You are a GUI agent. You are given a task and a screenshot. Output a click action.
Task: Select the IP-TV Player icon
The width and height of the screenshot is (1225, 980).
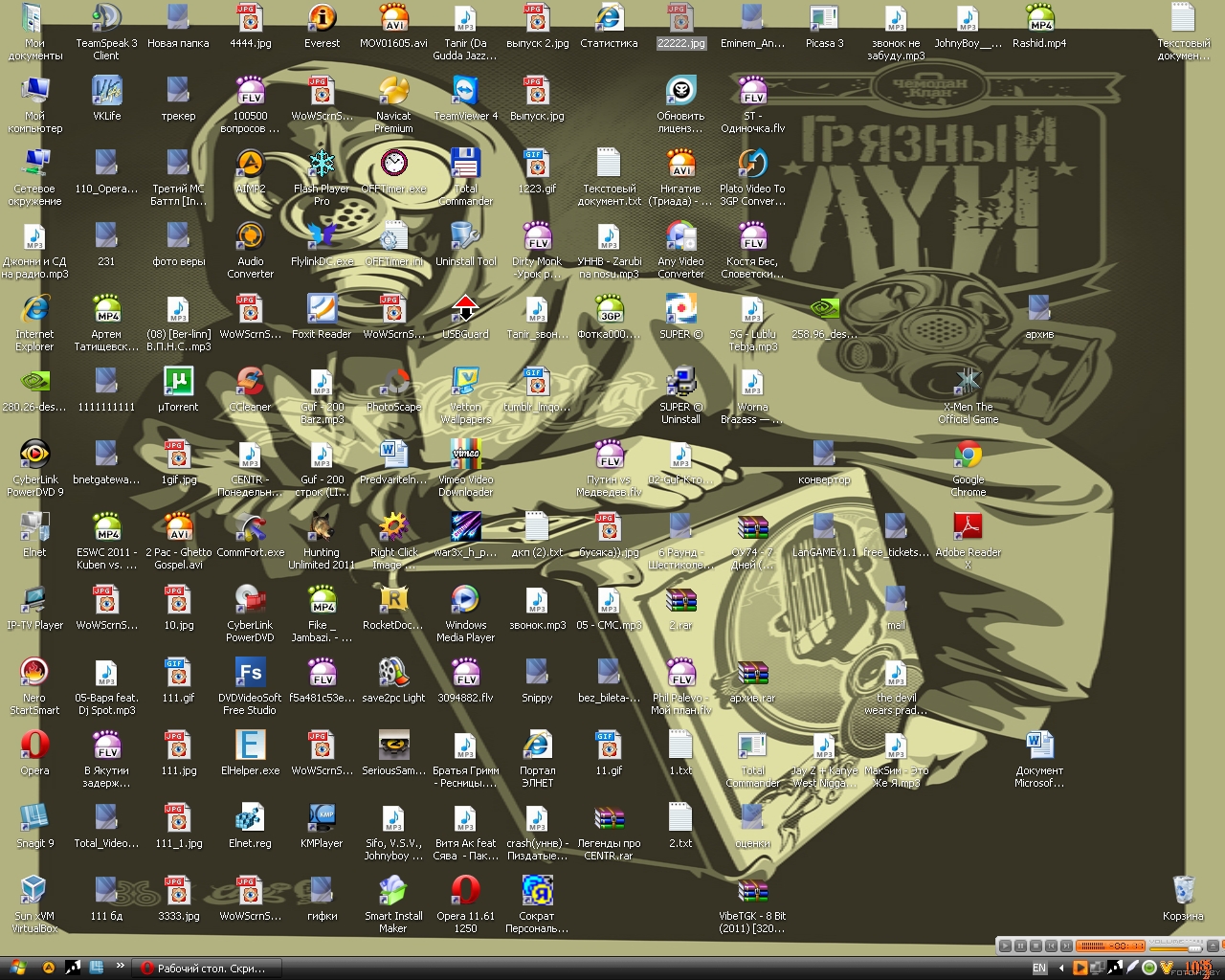[34, 608]
